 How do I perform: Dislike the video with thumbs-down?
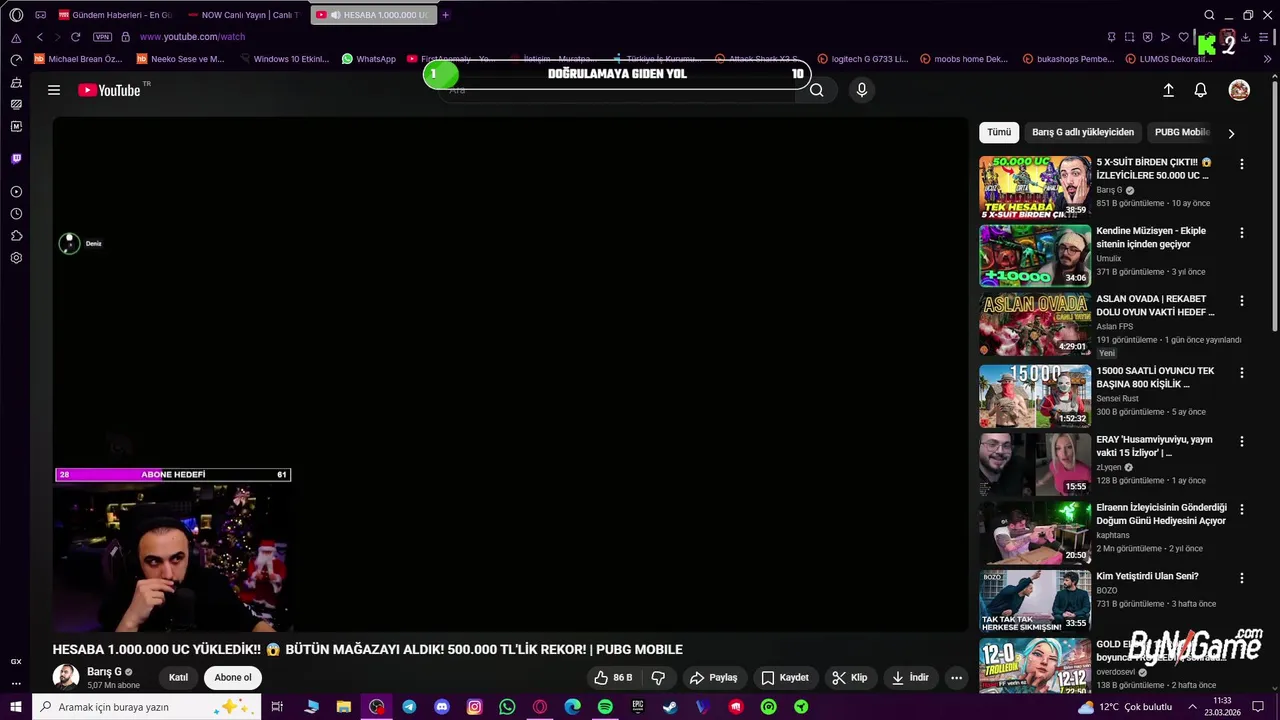658,677
